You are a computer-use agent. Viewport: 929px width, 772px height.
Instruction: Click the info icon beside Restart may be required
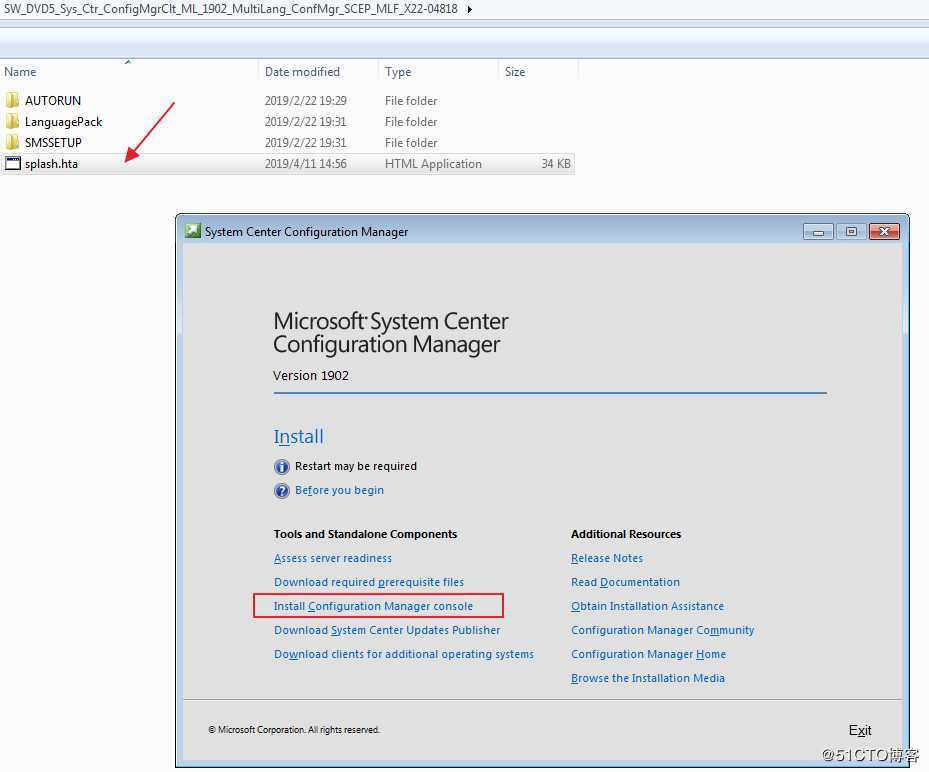coord(282,466)
